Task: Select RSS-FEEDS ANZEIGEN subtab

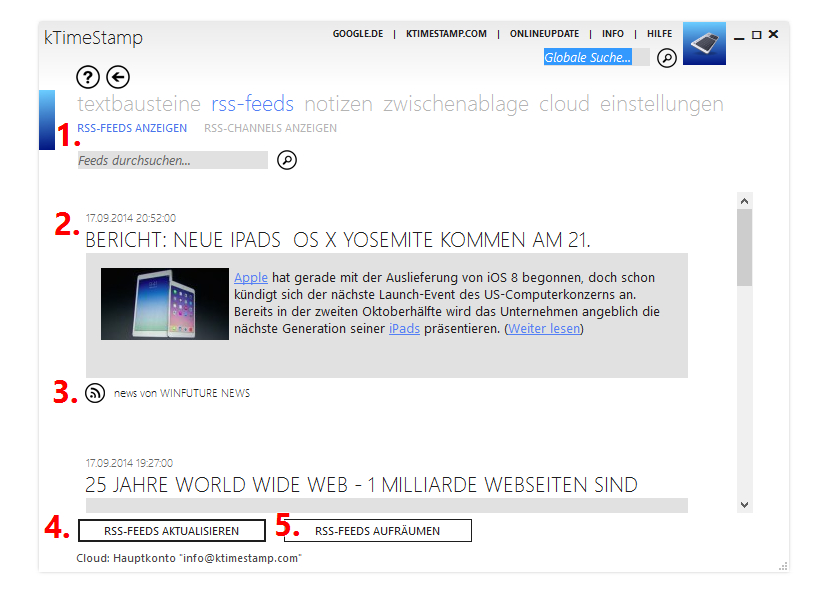Action: pos(132,128)
